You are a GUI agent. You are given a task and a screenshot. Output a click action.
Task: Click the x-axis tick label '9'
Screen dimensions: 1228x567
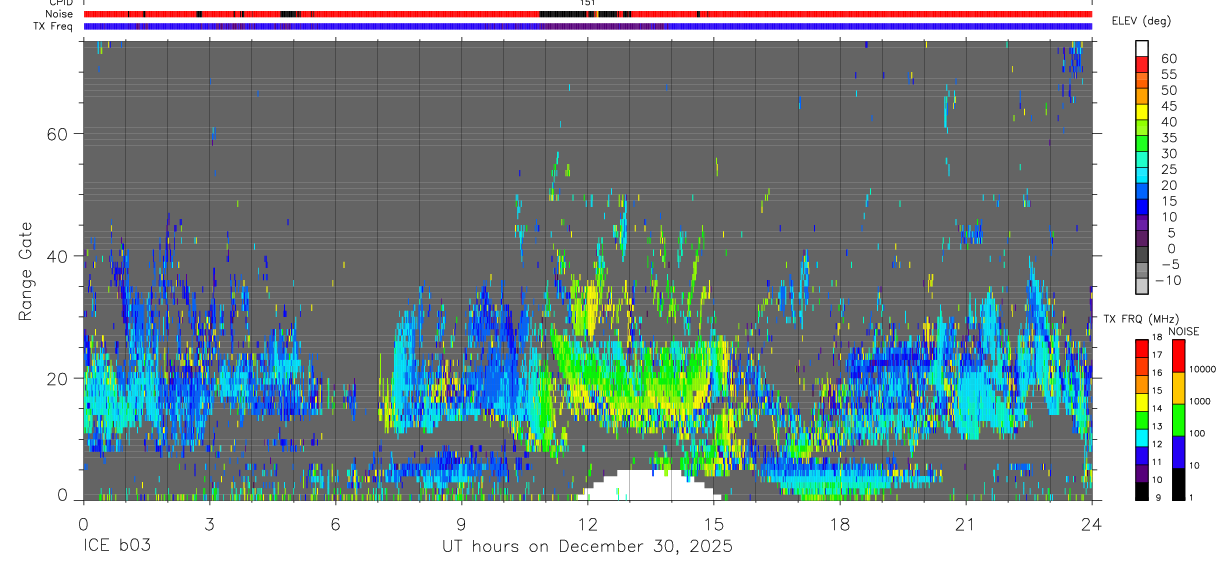tap(461, 526)
